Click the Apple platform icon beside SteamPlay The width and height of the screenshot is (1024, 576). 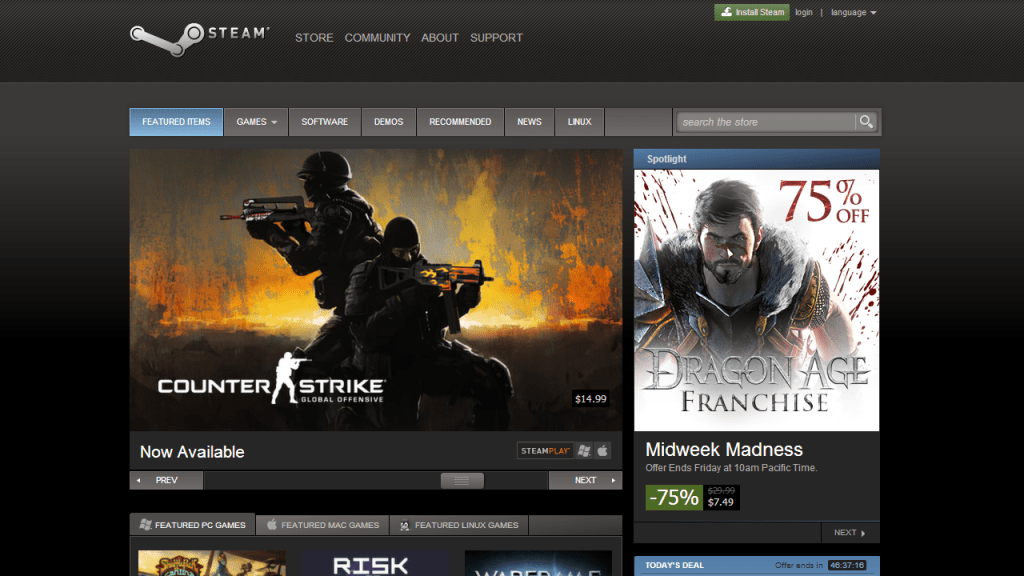tap(603, 451)
